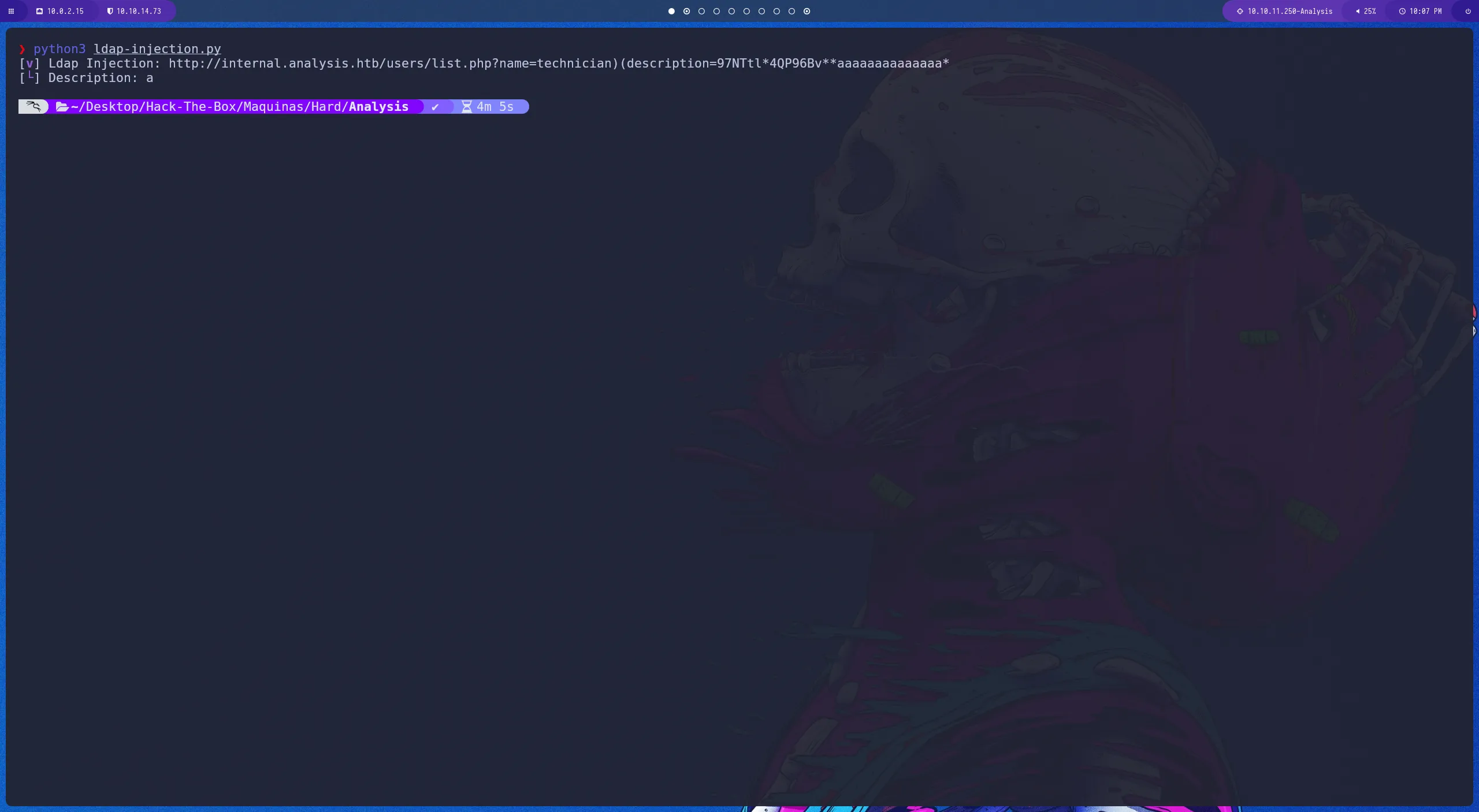
Task: Click the power icon in the top-right corner
Action: pos(1467,11)
